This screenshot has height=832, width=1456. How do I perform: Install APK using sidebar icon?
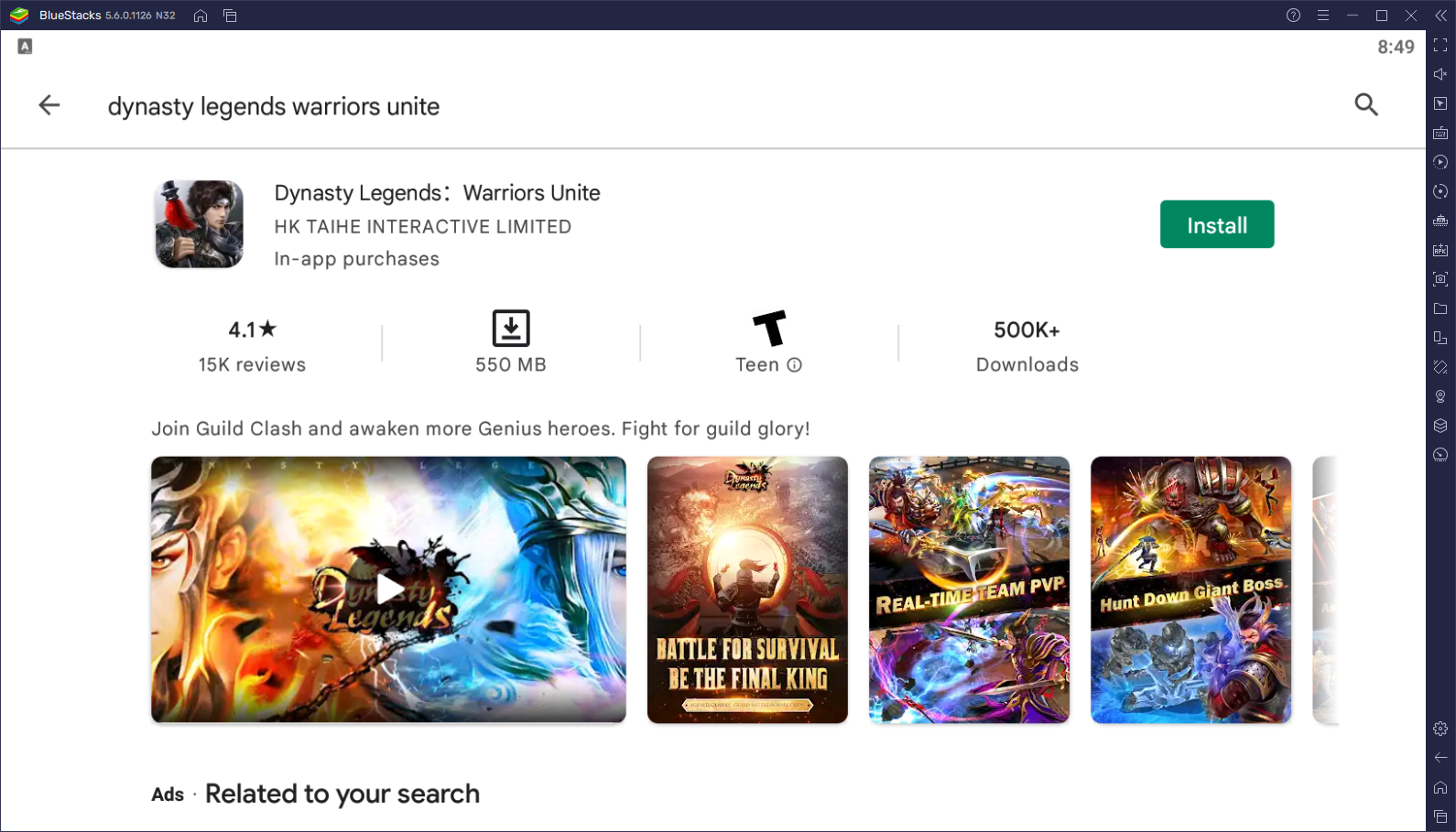tap(1440, 250)
